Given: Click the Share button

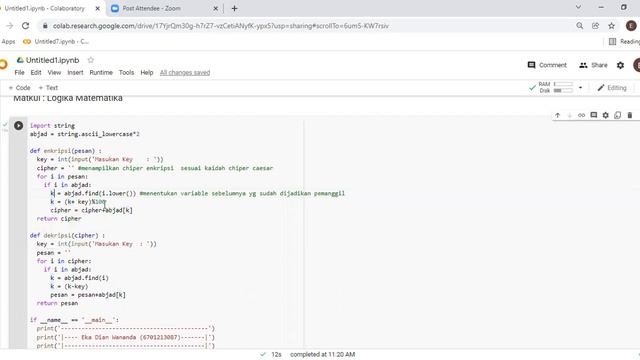Looking at the screenshot, I should pos(593,65).
